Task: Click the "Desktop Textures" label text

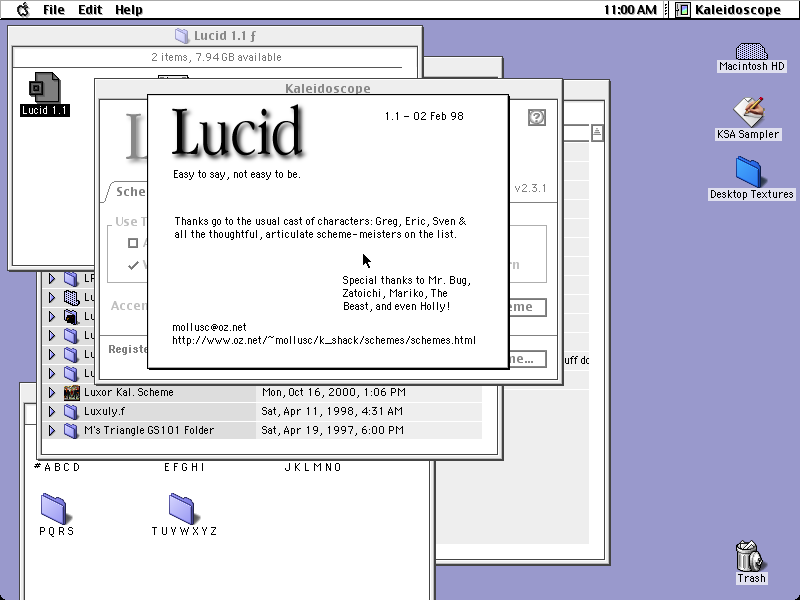Action: [x=752, y=194]
